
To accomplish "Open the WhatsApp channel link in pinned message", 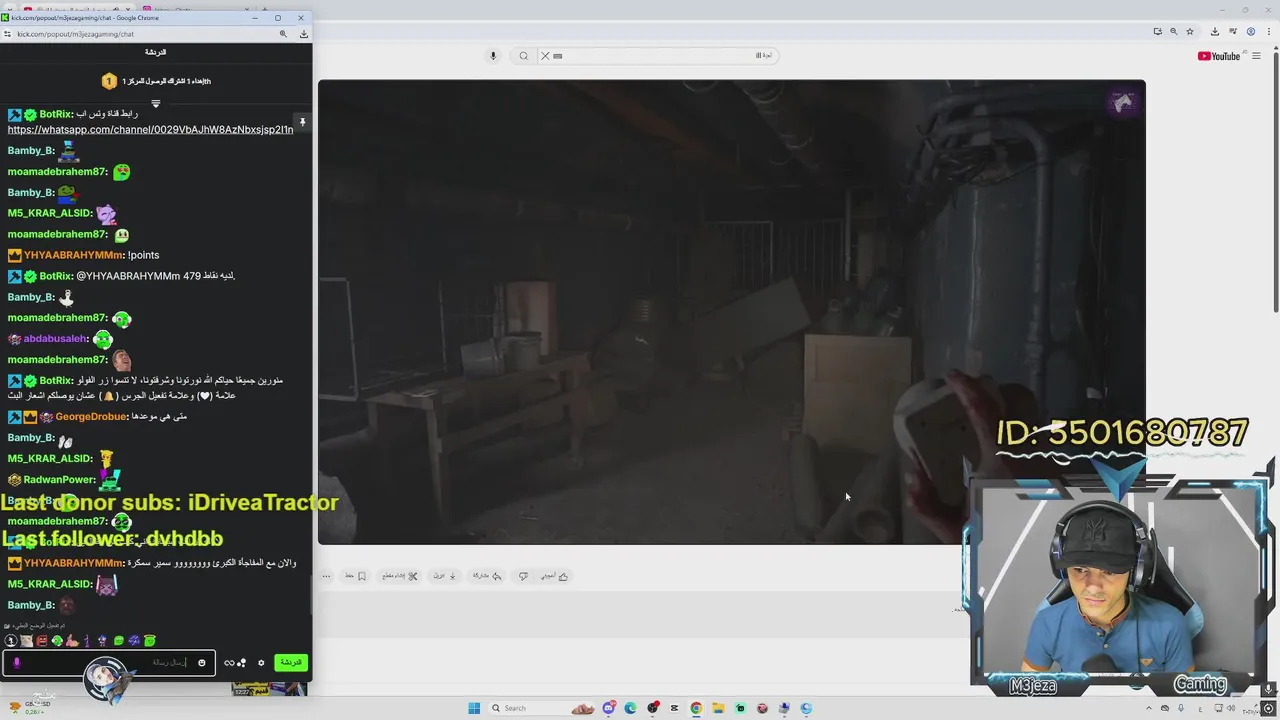I will 150,130.
